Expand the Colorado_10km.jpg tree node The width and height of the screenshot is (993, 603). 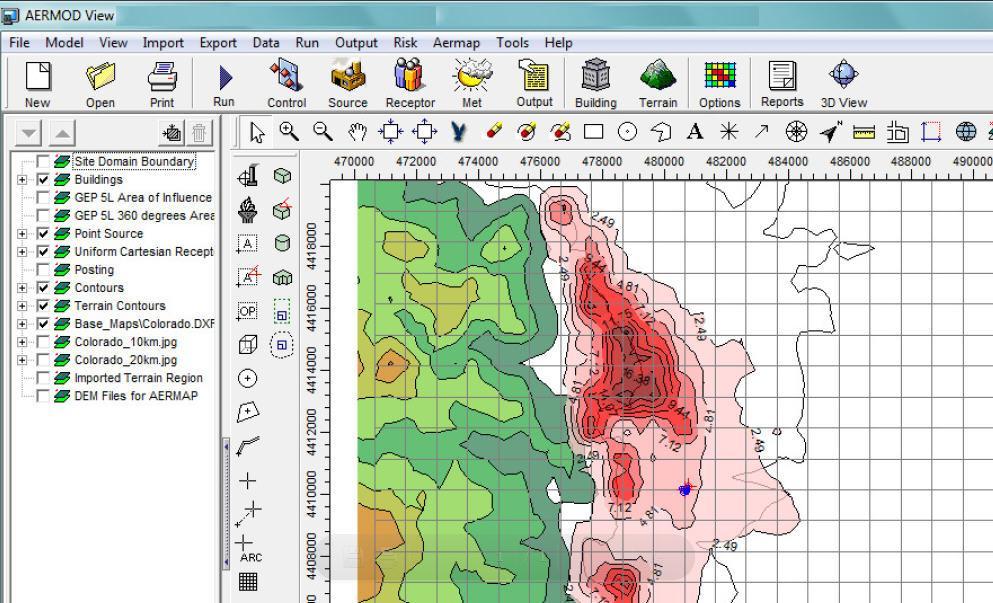pos(22,342)
